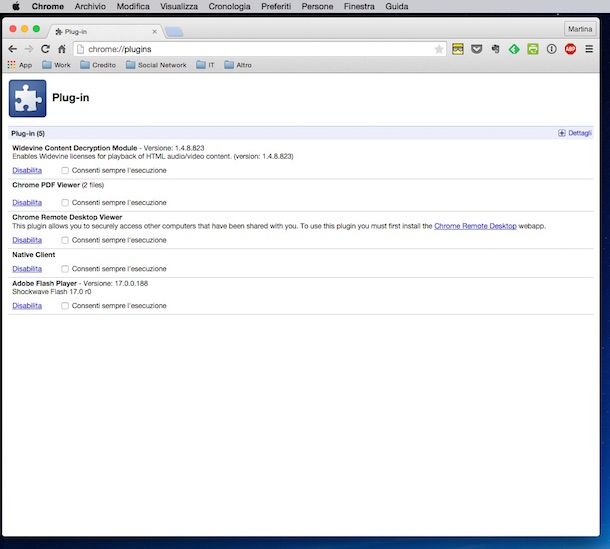The image size is (610, 549).
Task: Bookmark this page with the star
Action: pos(439,49)
